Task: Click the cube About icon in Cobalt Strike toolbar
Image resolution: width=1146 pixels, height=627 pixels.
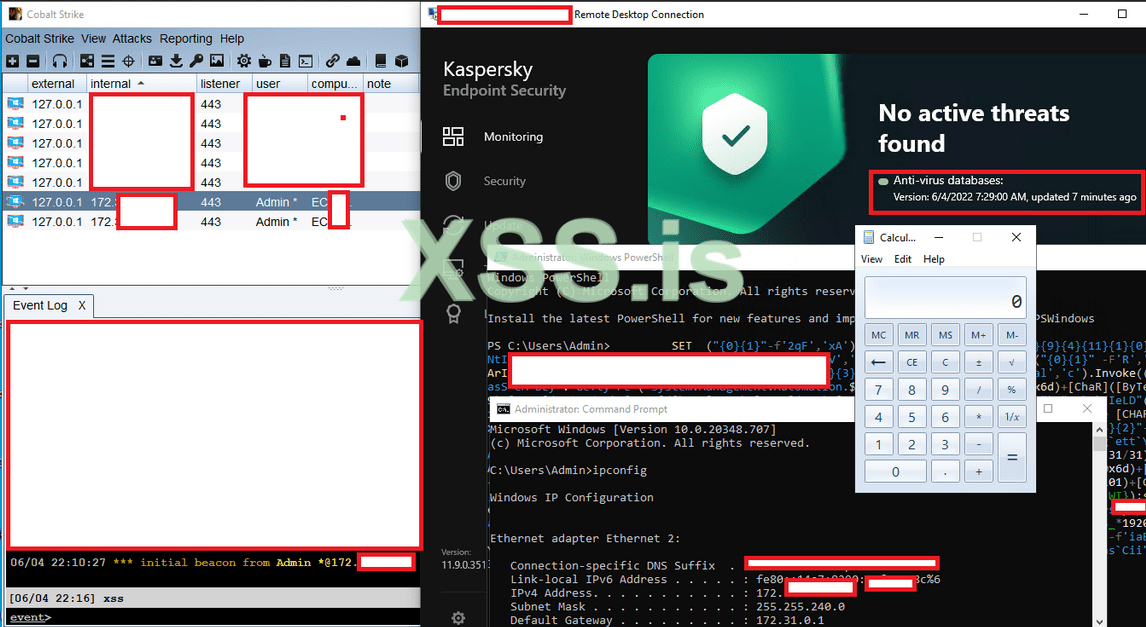Action: [401, 61]
